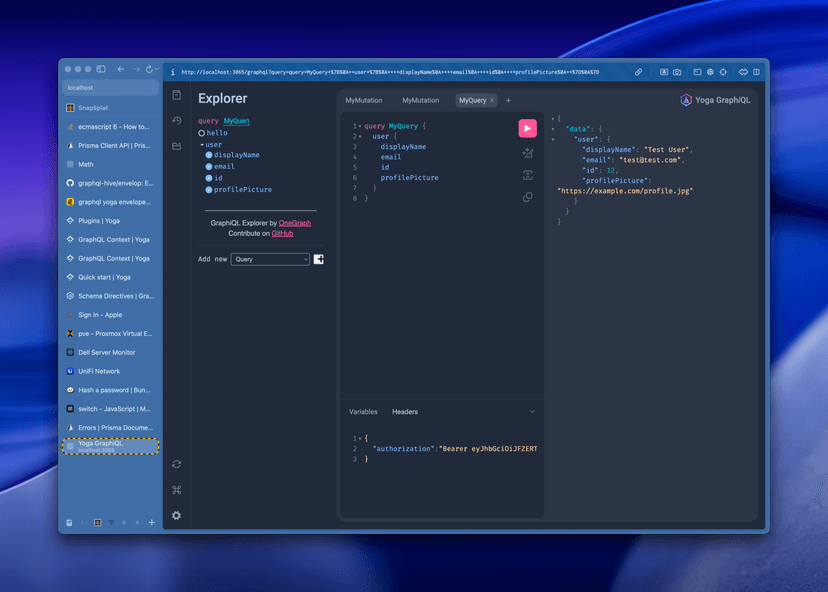The height and width of the screenshot is (592, 828).
Task: Open the GitHub contribute link
Action: 282,233
